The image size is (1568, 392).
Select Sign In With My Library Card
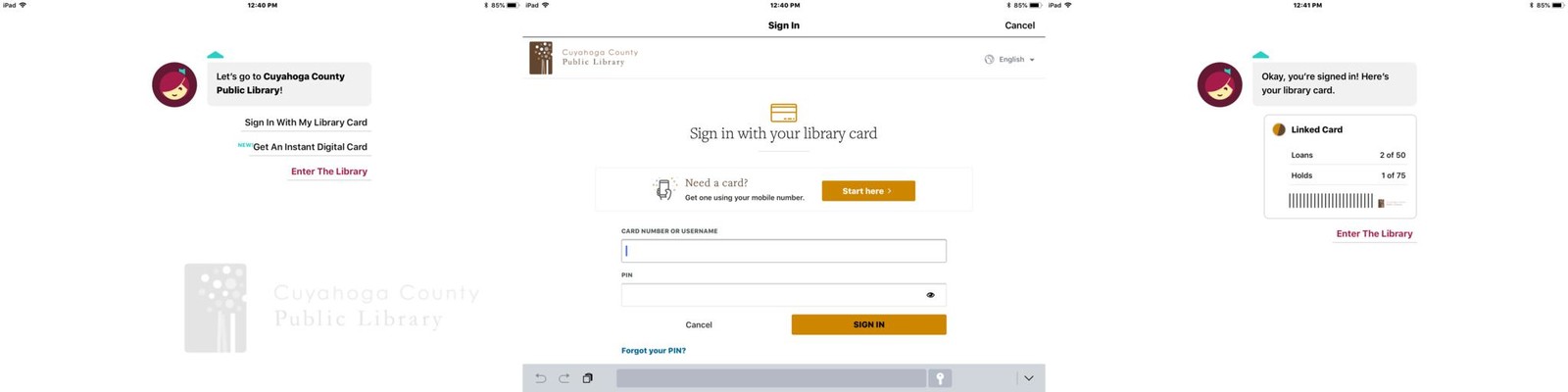pyautogui.click(x=306, y=122)
